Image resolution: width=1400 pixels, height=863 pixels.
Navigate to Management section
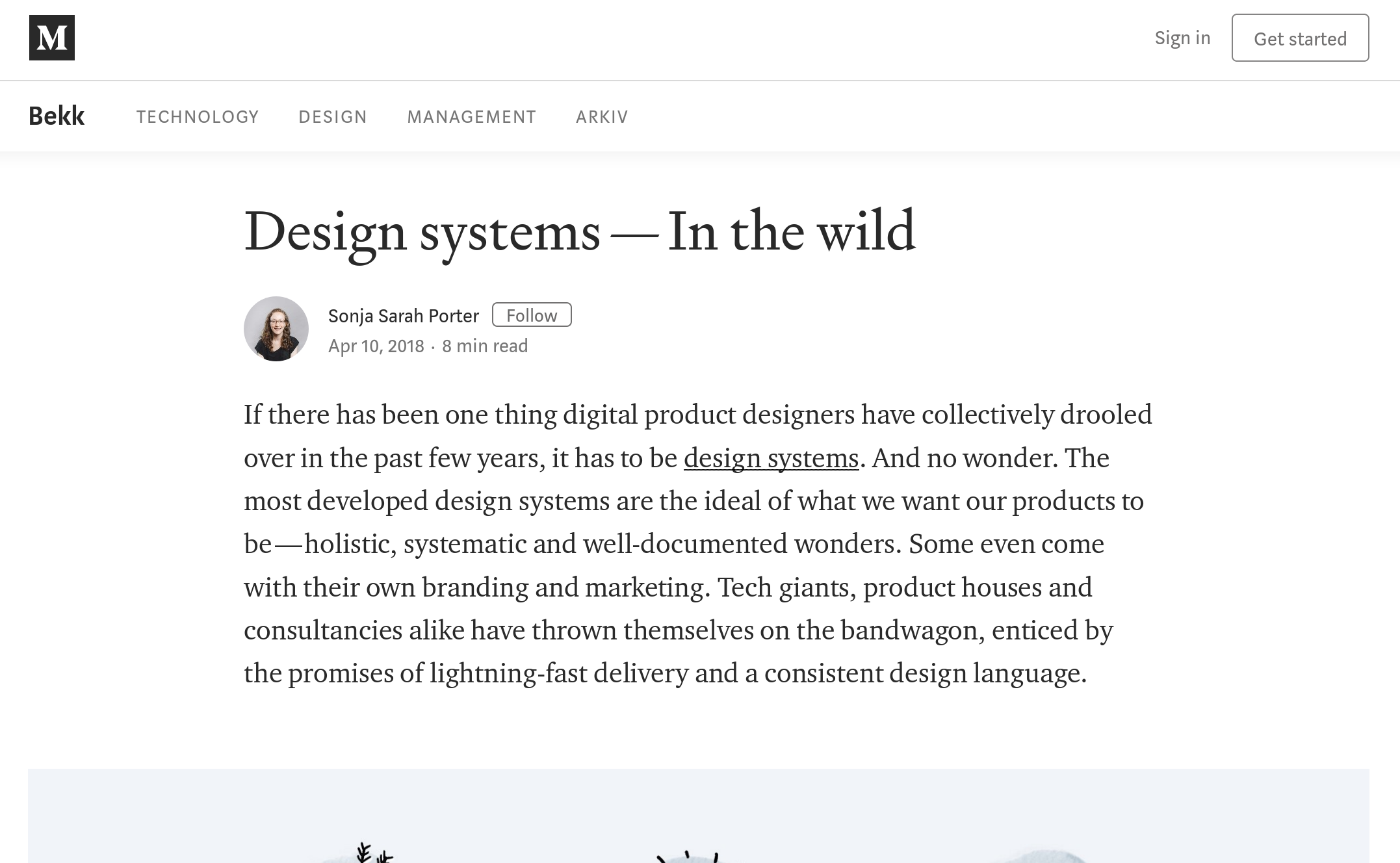point(471,117)
